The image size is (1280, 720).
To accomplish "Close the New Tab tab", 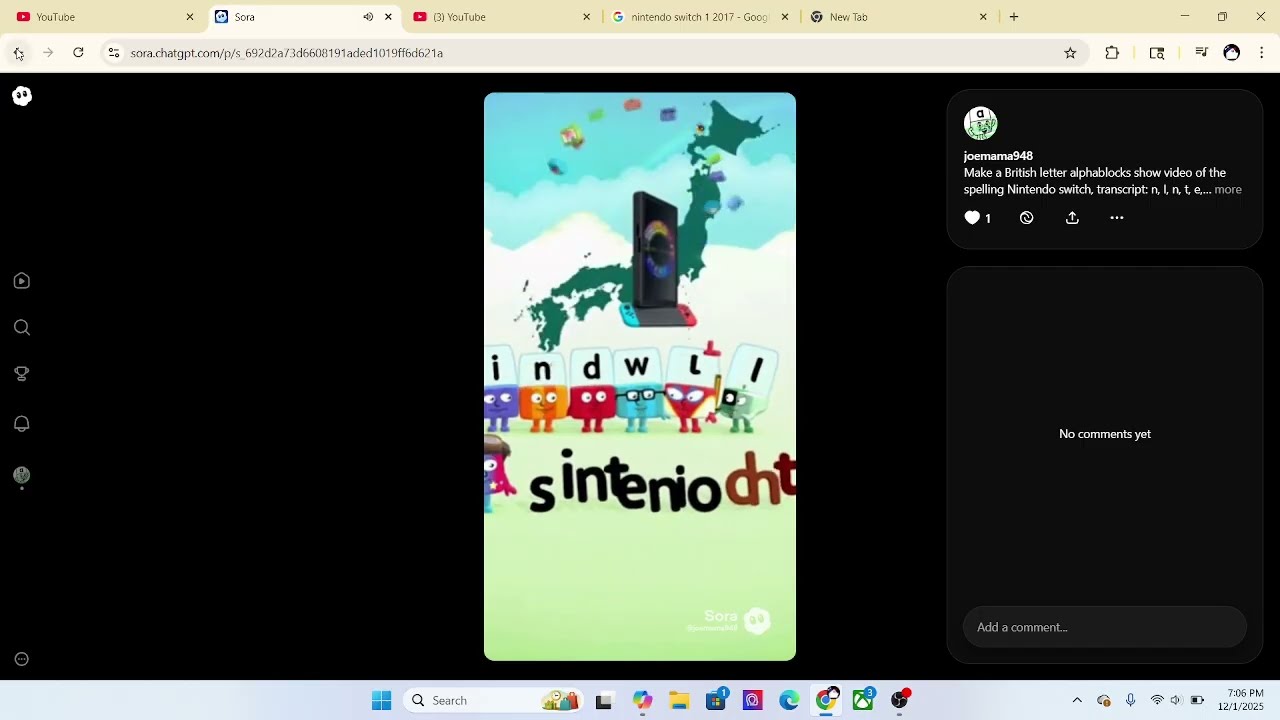I will pos(983,17).
